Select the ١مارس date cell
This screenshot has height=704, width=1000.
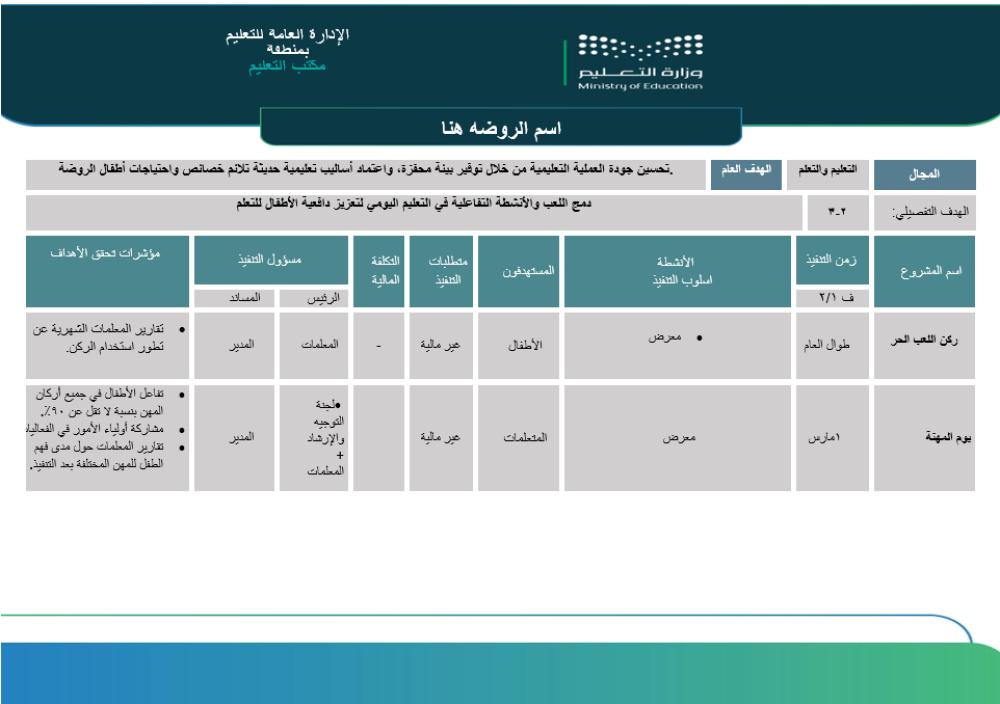832,438
